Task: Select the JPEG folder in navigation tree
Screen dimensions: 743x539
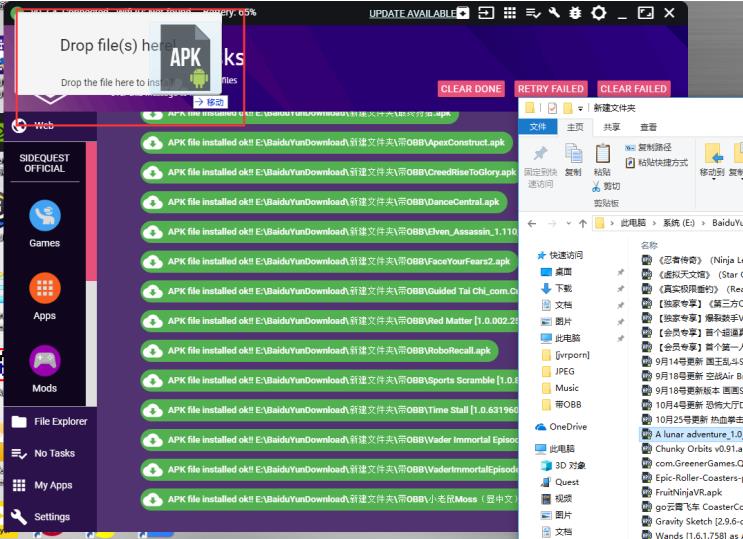Action: (558, 372)
